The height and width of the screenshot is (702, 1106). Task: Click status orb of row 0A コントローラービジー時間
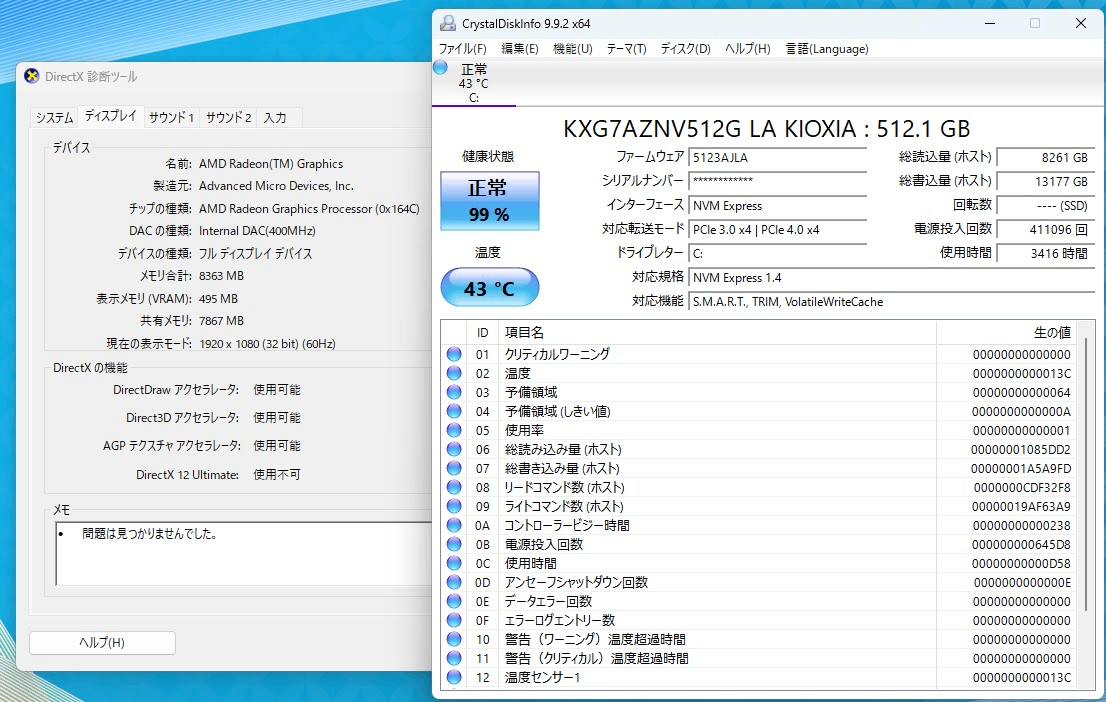pos(454,526)
